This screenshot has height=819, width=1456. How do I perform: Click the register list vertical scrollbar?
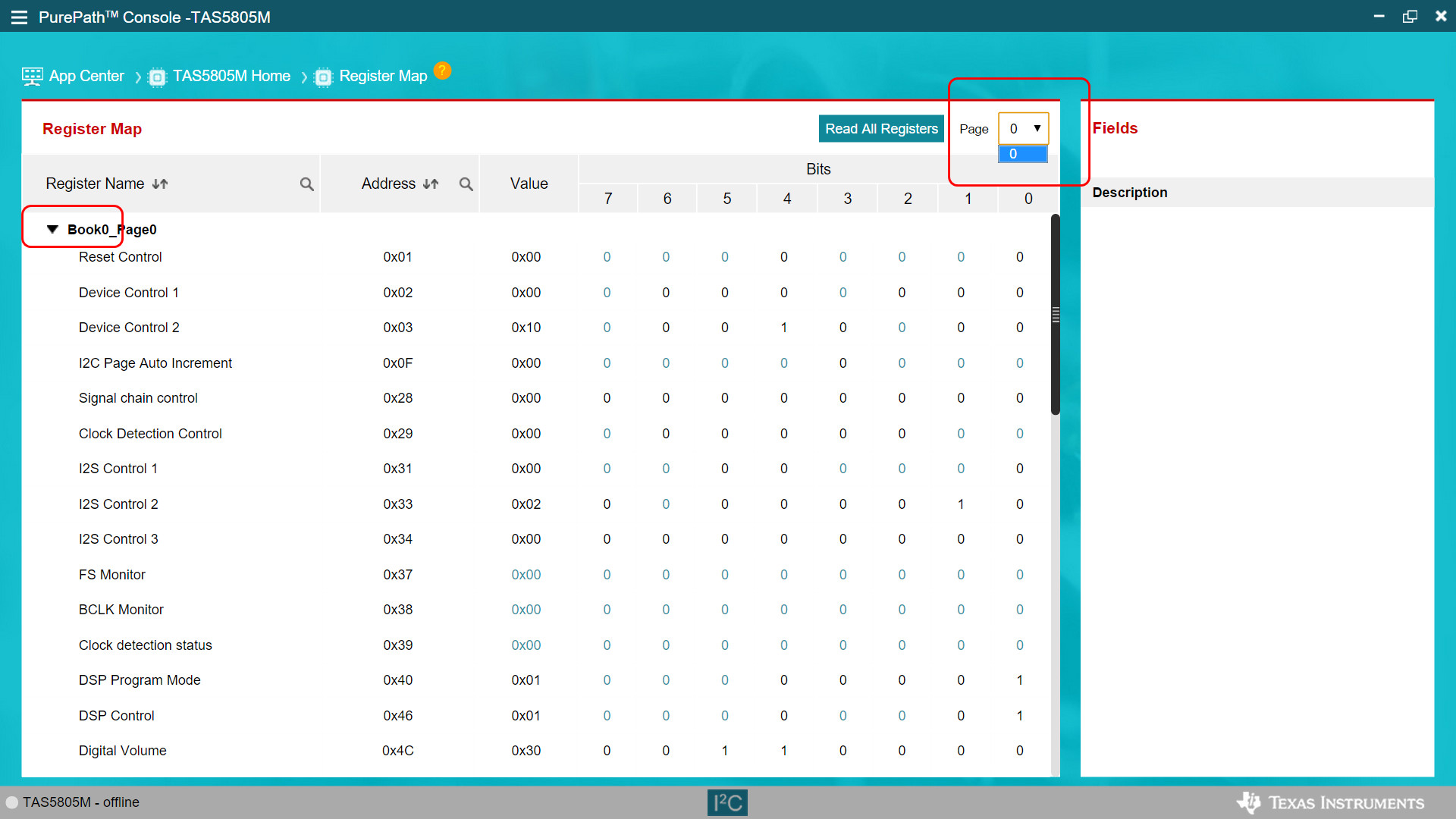tap(1055, 315)
